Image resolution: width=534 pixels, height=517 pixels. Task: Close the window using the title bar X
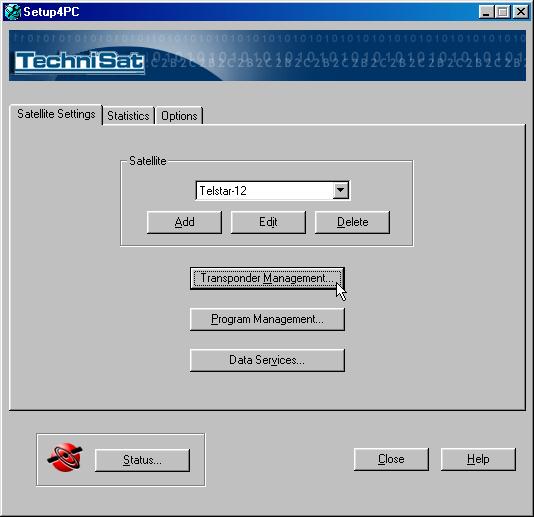coord(520,12)
